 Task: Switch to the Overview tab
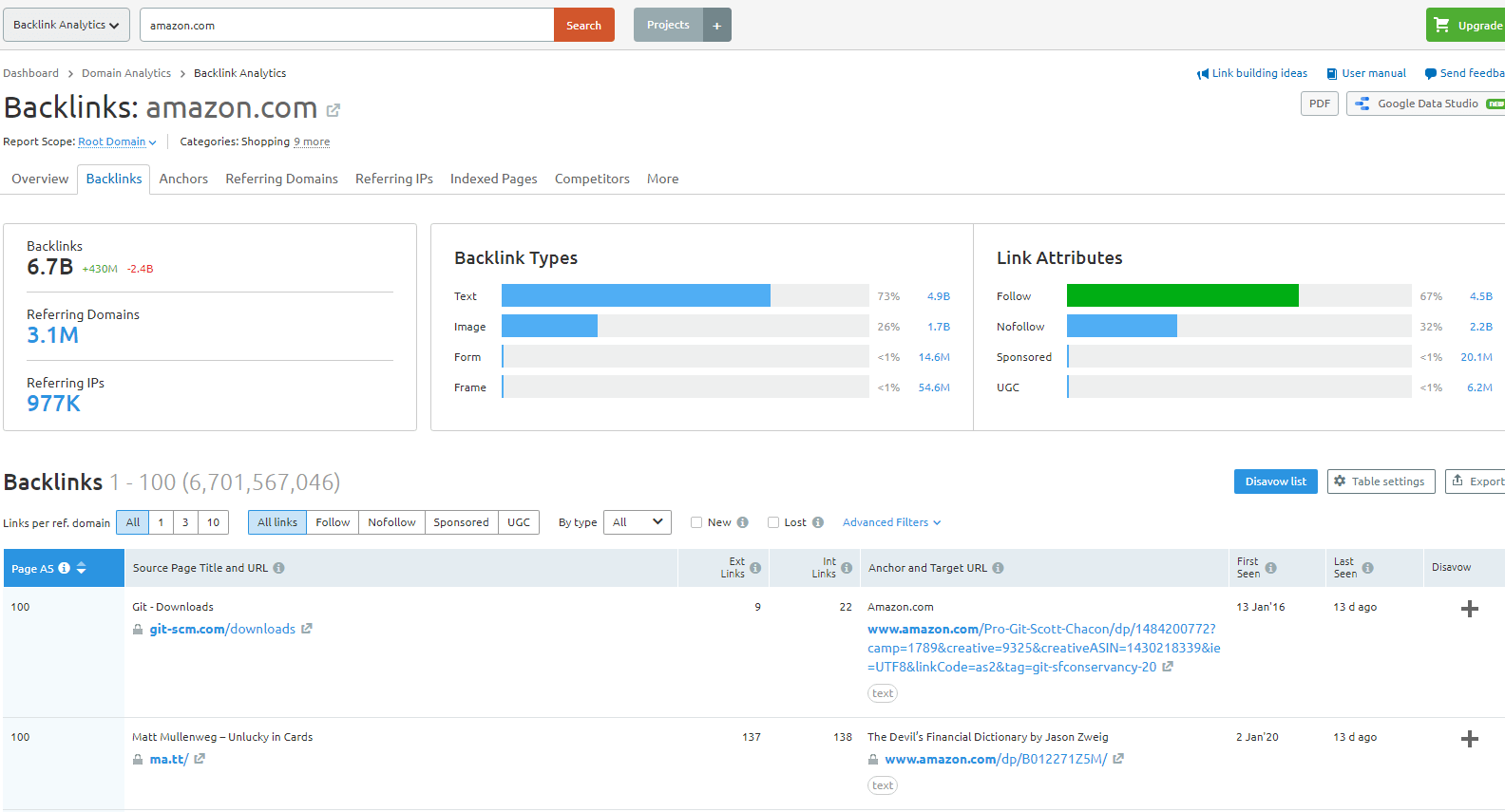pyautogui.click(x=40, y=179)
